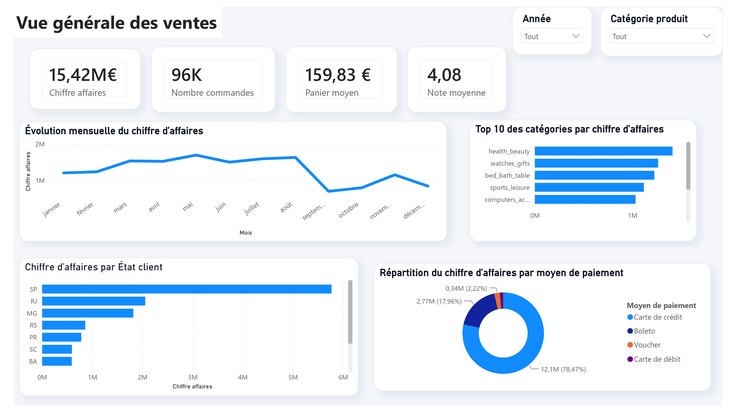Click the Nombre commandes 96K card
Image resolution: width=736 pixels, height=412 pixels.
213,79
